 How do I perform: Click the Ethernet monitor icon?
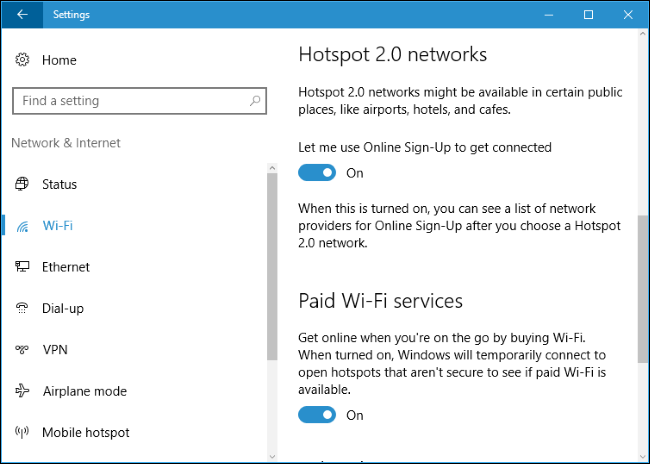(x=22, y=267)
